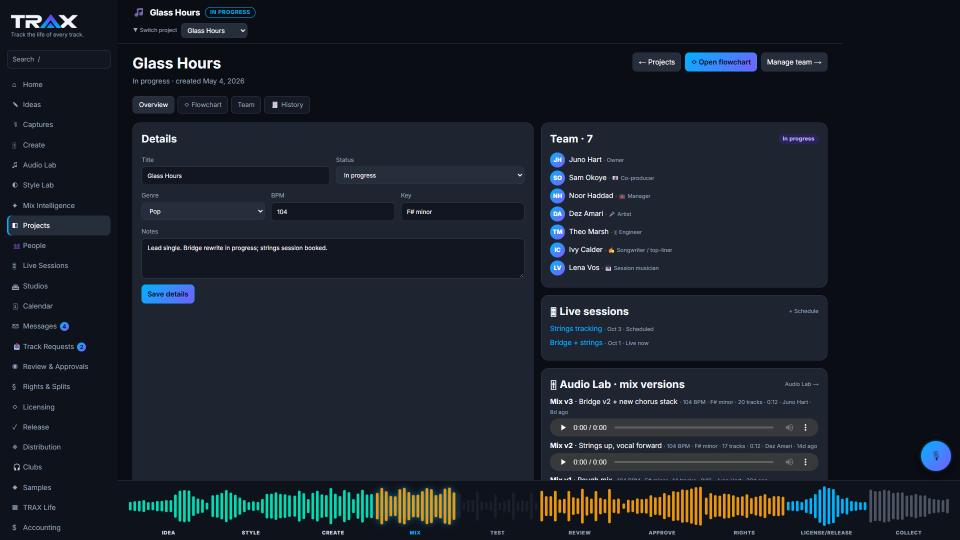960x540 pixels.
Task: Click Juno Hart team member
Action: click(587, 160)
